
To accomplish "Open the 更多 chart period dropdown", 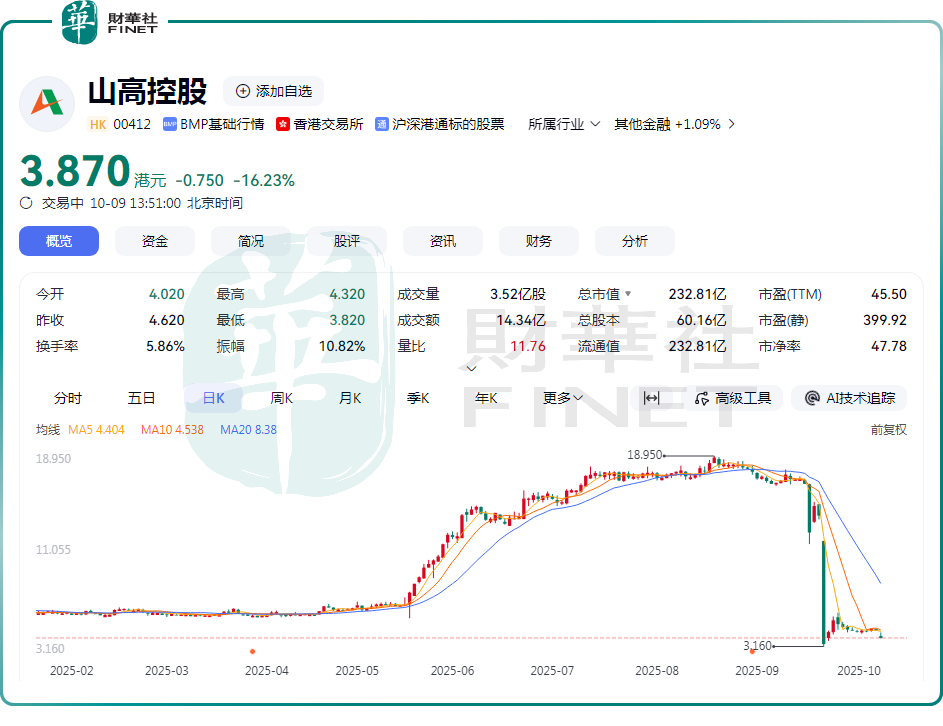I will click(563, 398).
